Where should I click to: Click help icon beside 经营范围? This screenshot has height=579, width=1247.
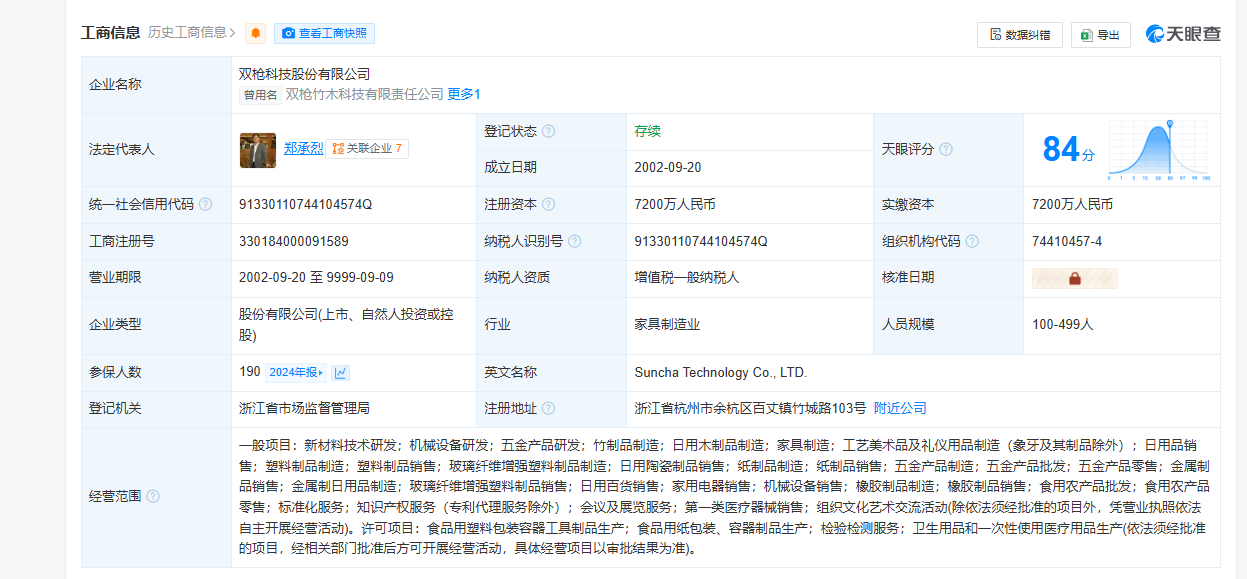click(153, 496)
